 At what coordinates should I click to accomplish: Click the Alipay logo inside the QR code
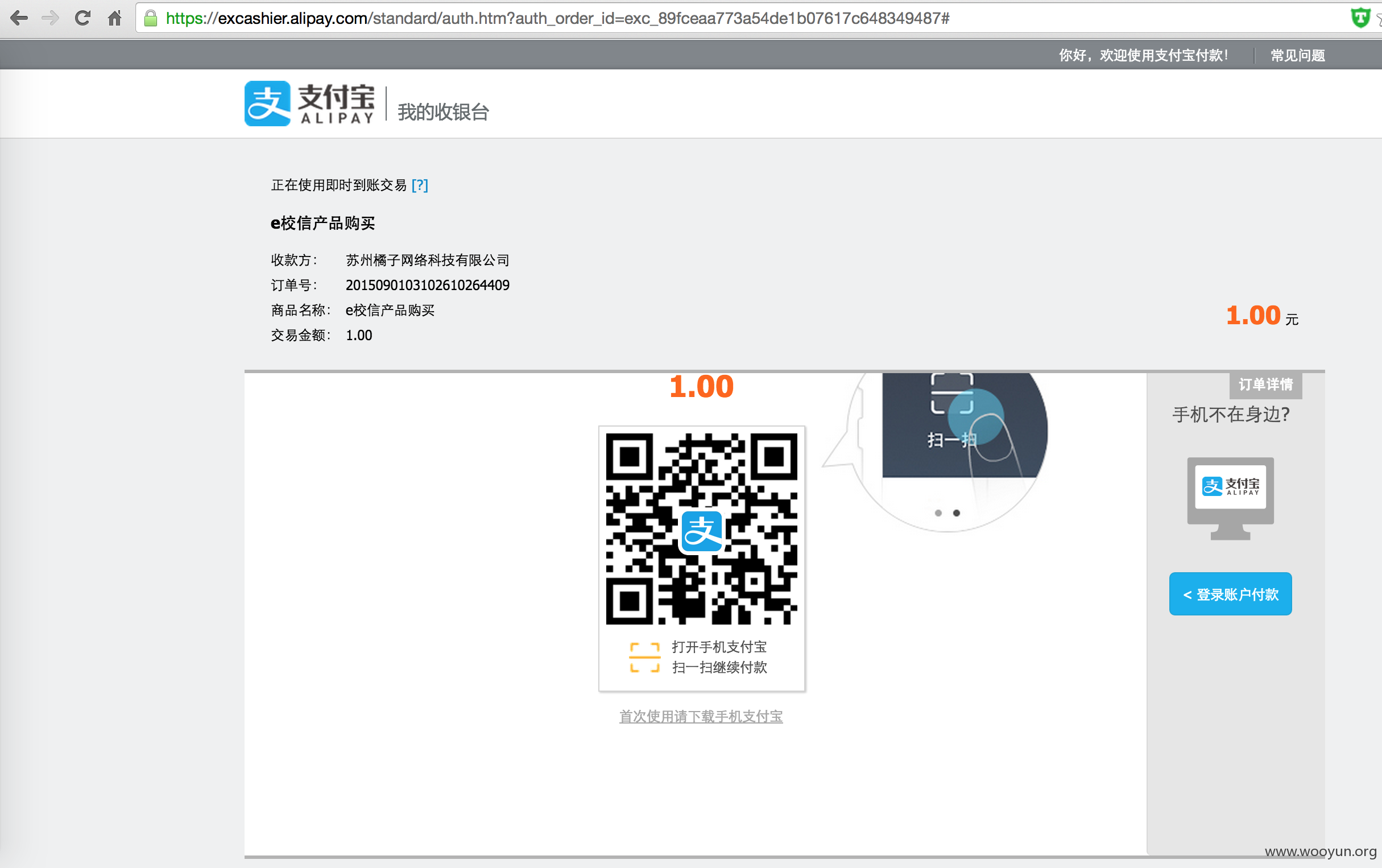[x=701, y=531]
